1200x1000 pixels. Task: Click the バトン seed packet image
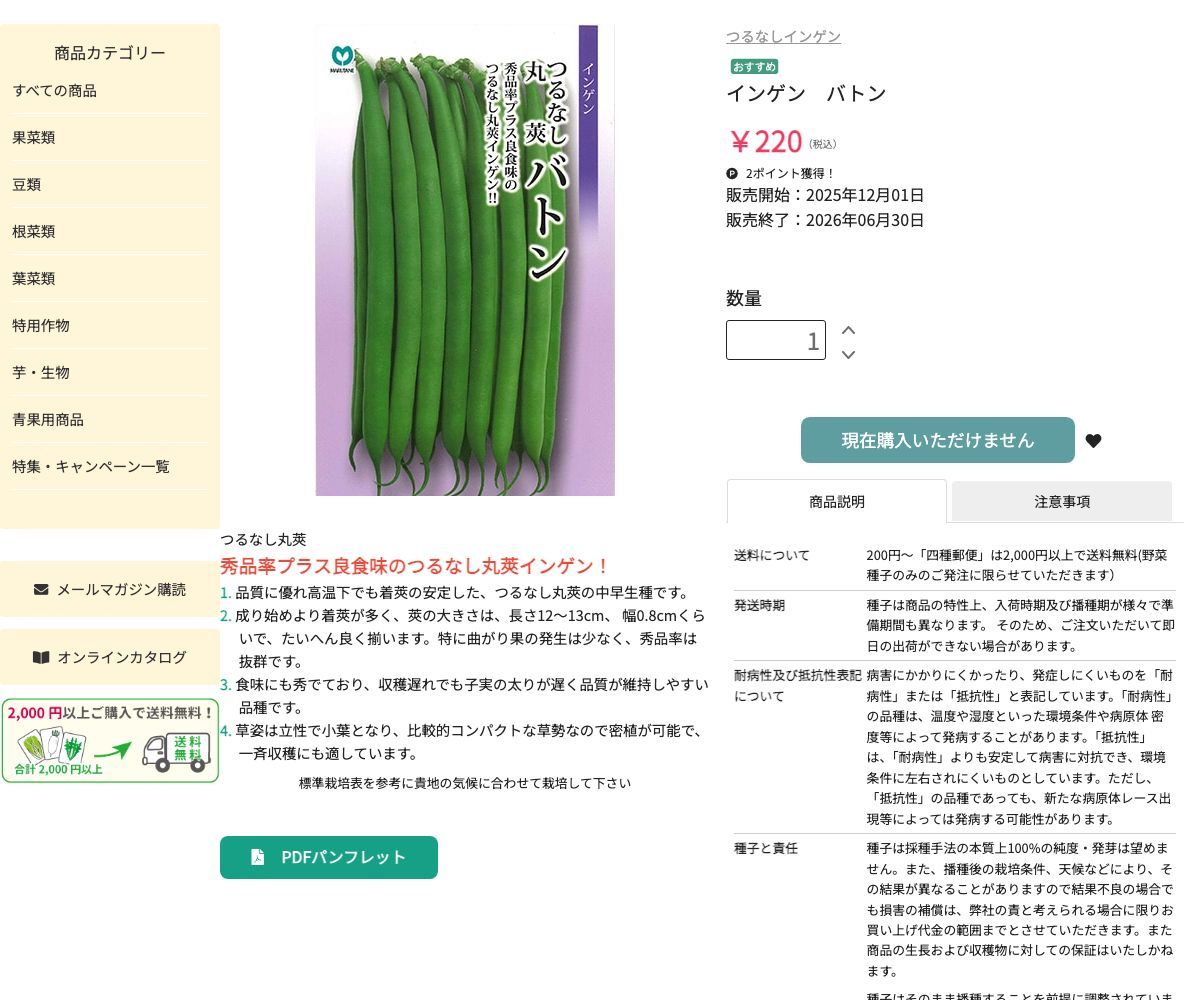(x=465, y=260)
